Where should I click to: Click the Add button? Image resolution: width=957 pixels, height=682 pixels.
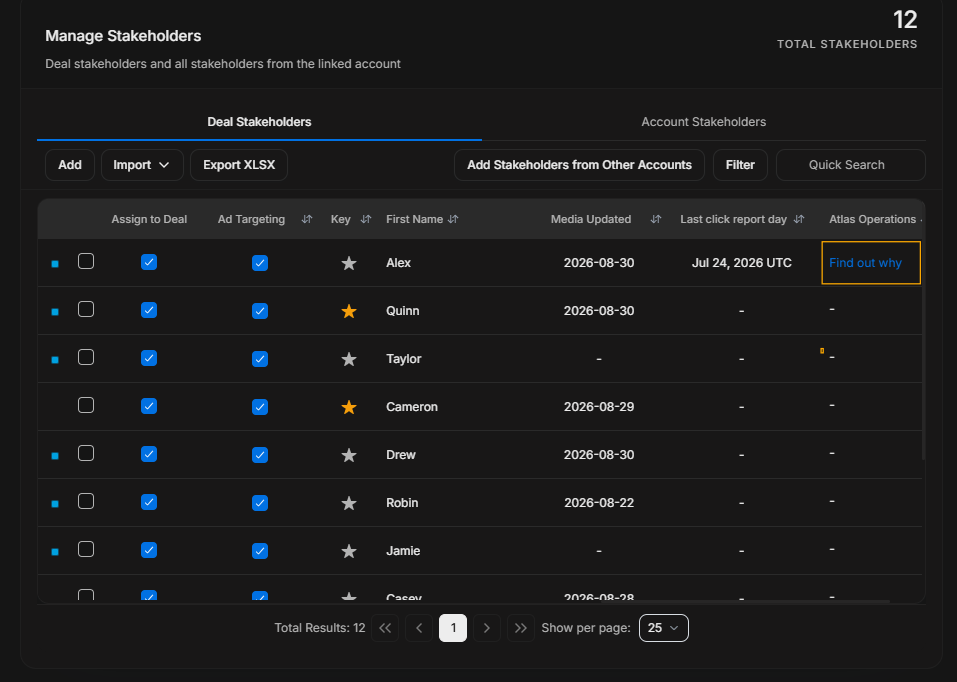point(70,165)
